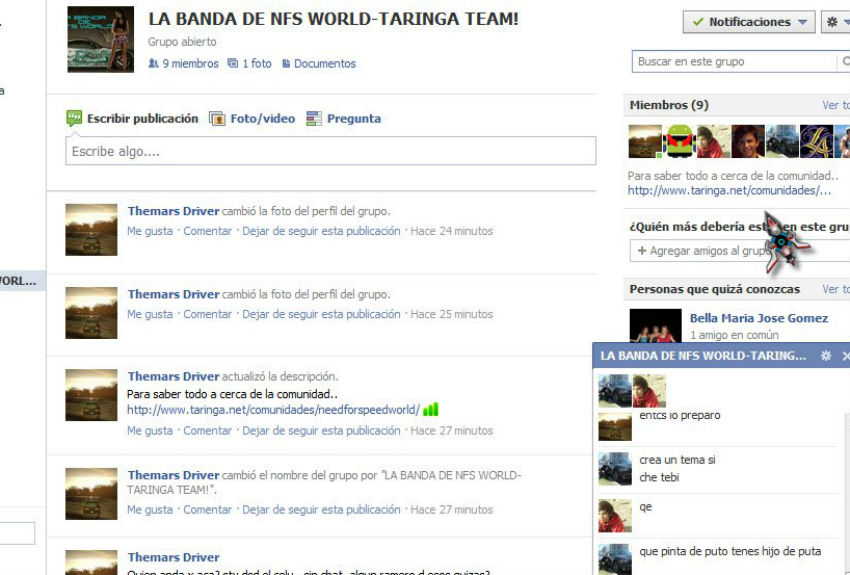Click 'Me gusta' on the 25 minutos post
850x575 pixels.
(150, 314)
